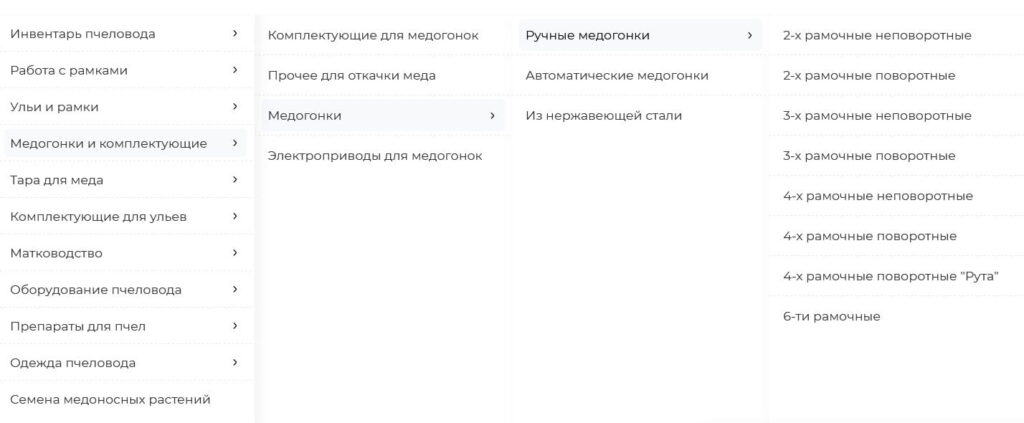Image resolution: width=1024 pixels, height=423 pixels.
Task: Open the Семена медоносных растений link
Action: (110, 400)
